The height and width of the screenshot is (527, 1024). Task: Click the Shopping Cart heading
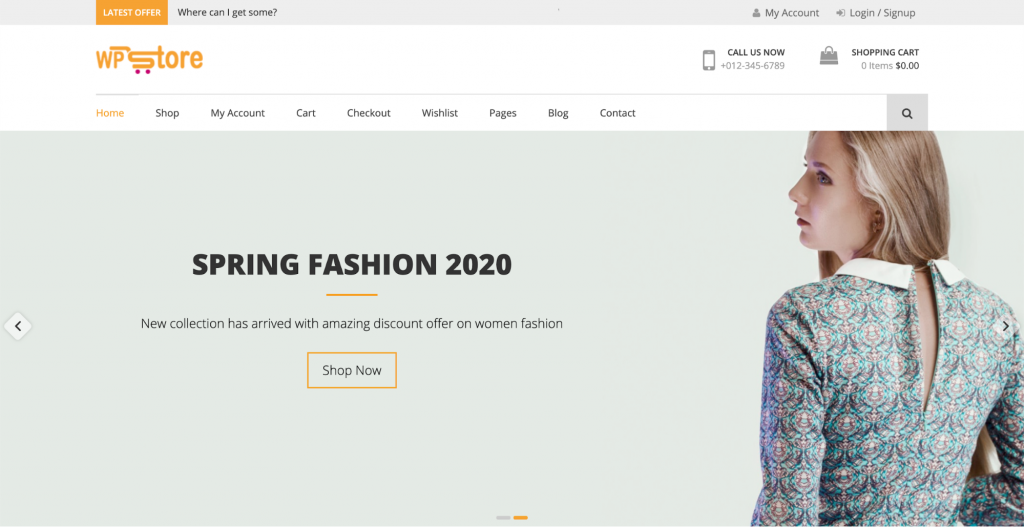[885, 52]
